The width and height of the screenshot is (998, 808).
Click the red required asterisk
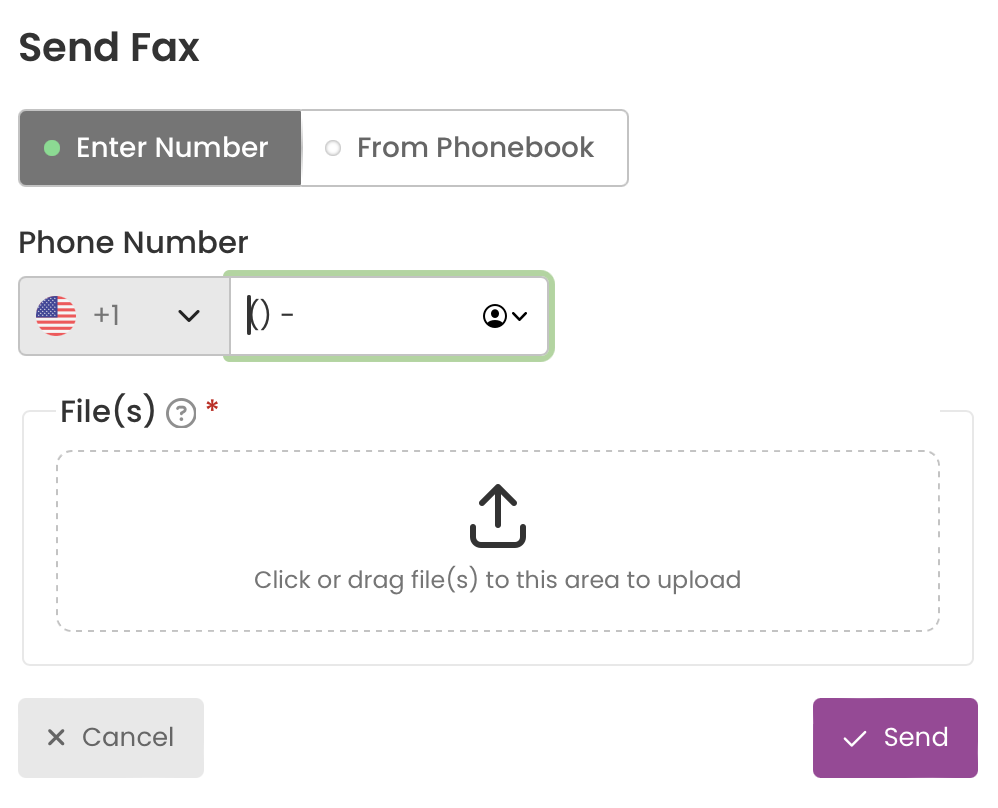pyautogui.click(x=212, y=406)
